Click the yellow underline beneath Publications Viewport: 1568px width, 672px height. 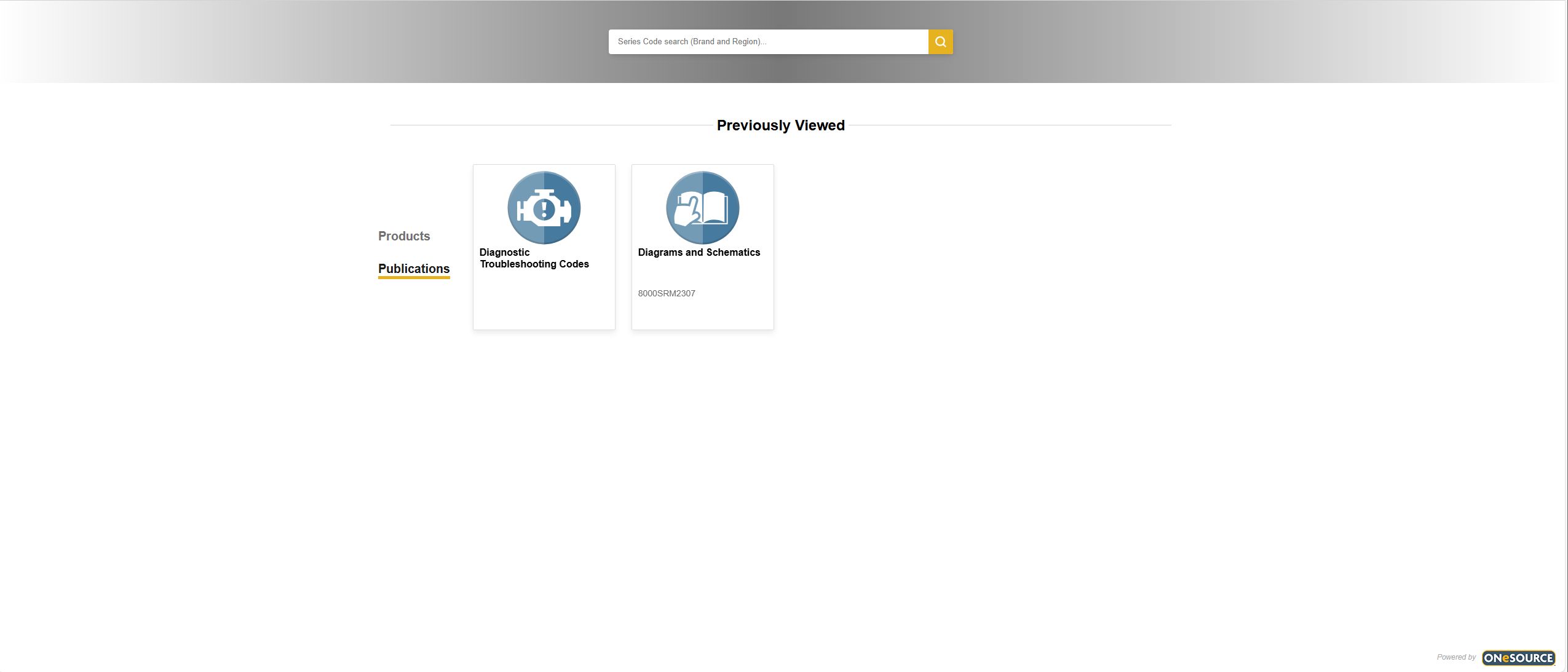click(x=414, y=277)
